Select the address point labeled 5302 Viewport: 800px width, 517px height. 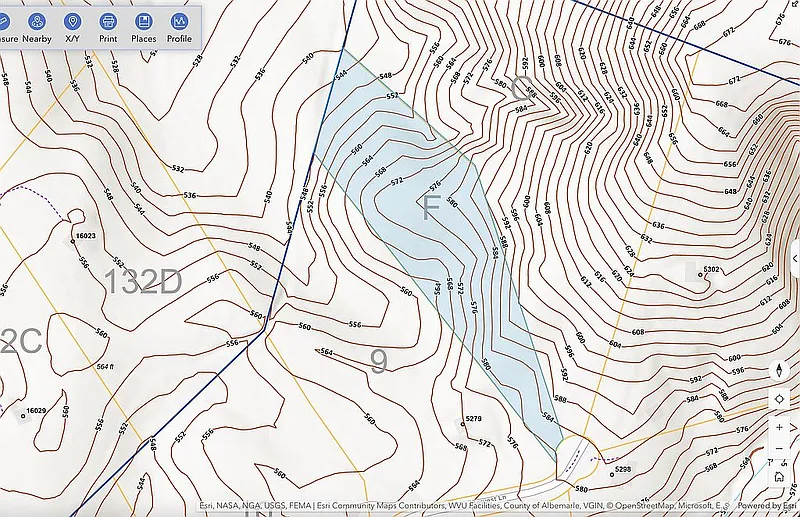click(699, 272)
